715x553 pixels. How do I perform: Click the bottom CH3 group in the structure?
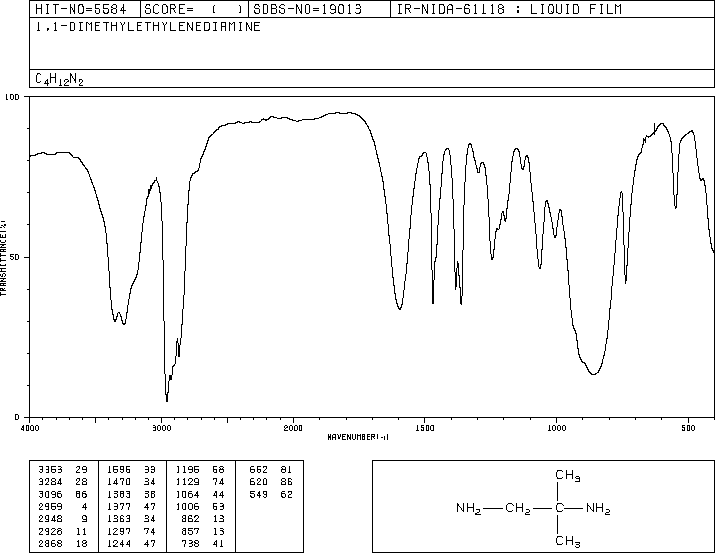568,541
